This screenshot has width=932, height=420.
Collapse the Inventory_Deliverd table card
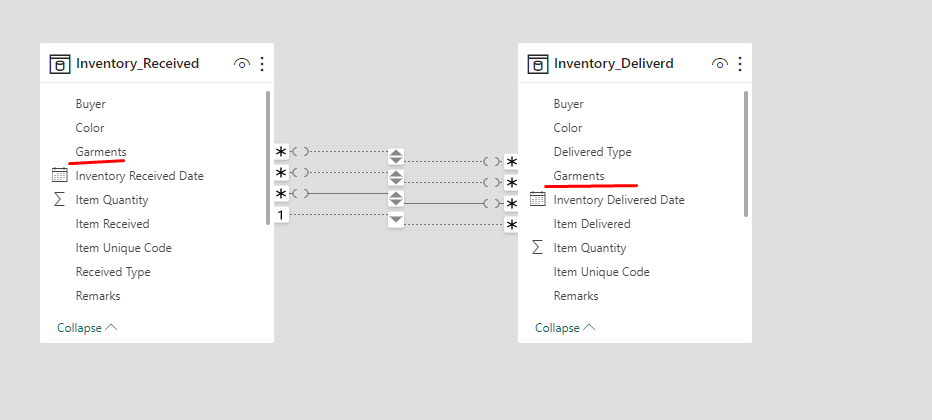pyautogui.click(x=565, y=328)
